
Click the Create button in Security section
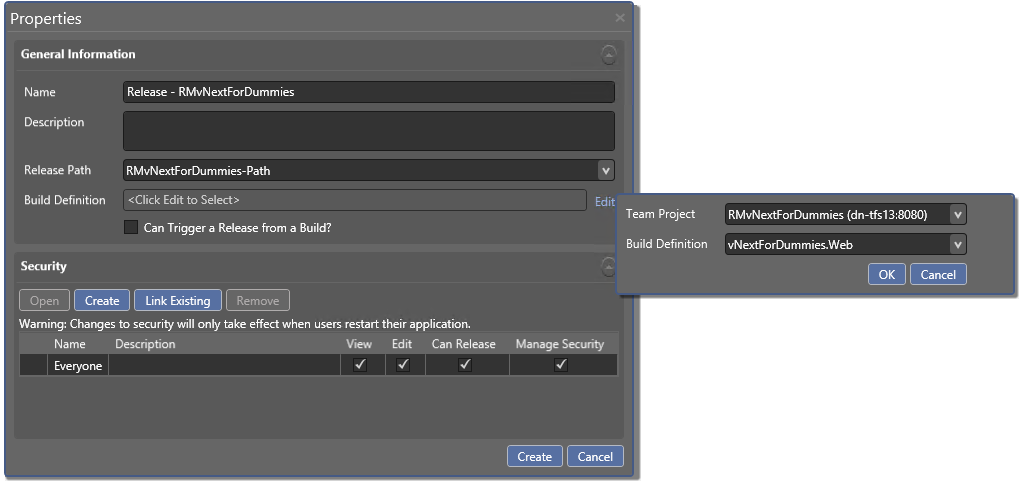pyautogui.click(x=102, y=300)
